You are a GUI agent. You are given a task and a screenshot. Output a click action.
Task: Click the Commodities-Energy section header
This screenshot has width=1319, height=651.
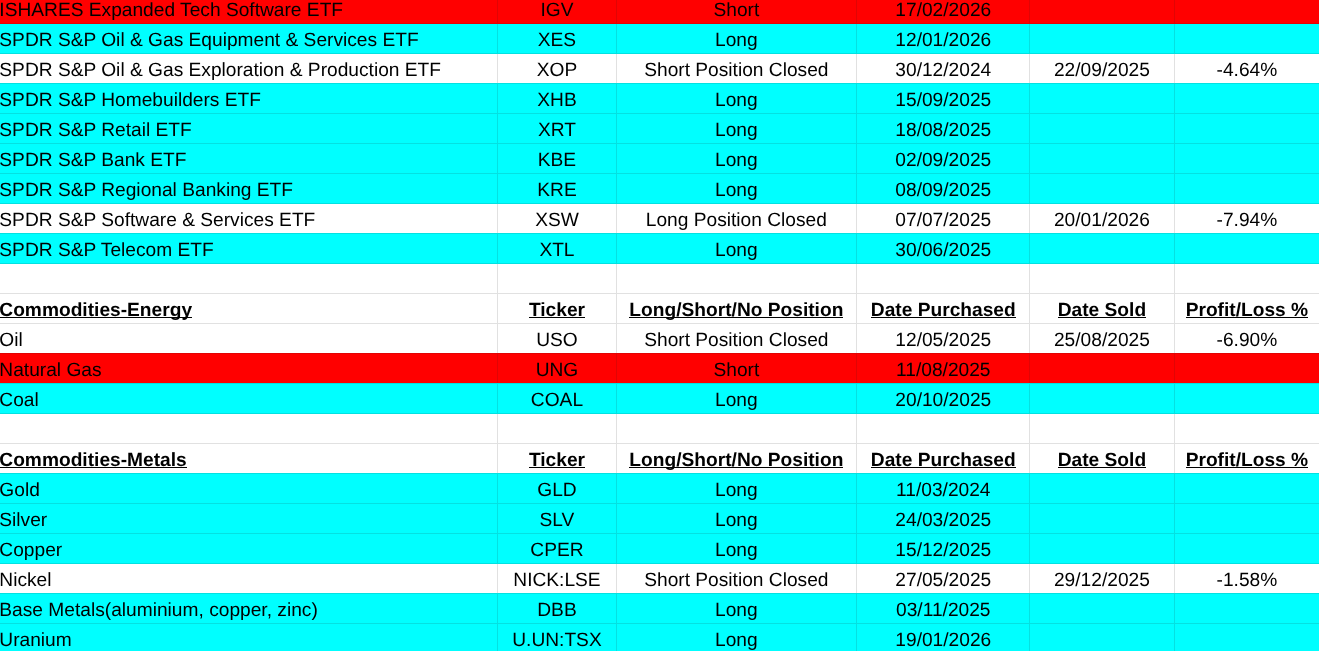(x=96, y=309)
